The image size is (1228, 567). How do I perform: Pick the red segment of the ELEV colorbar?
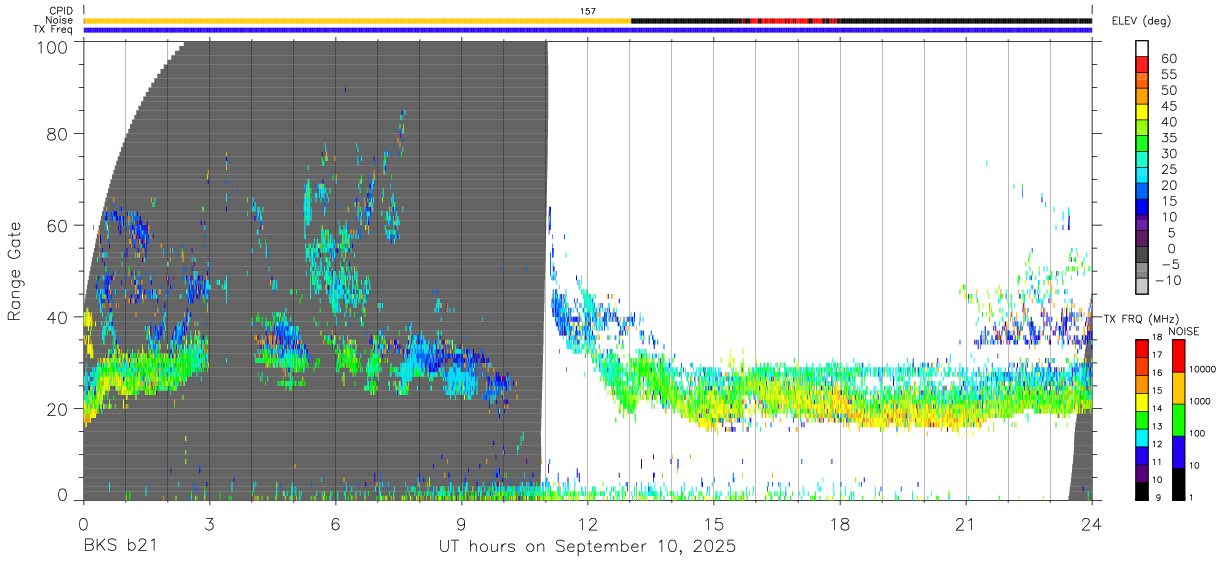[x=1142, y=64]
